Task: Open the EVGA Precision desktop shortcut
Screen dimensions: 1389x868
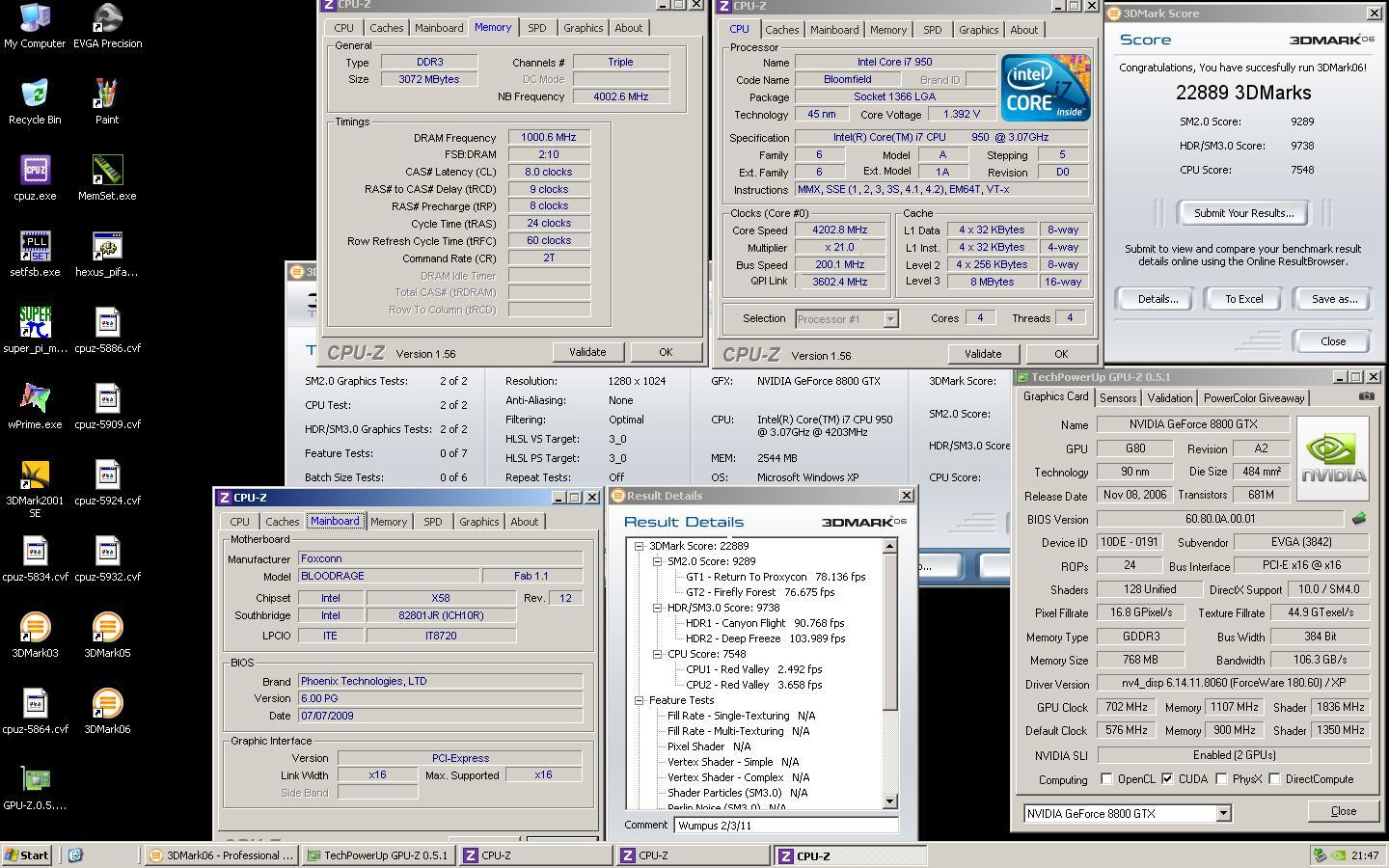Action: point(107,26)
